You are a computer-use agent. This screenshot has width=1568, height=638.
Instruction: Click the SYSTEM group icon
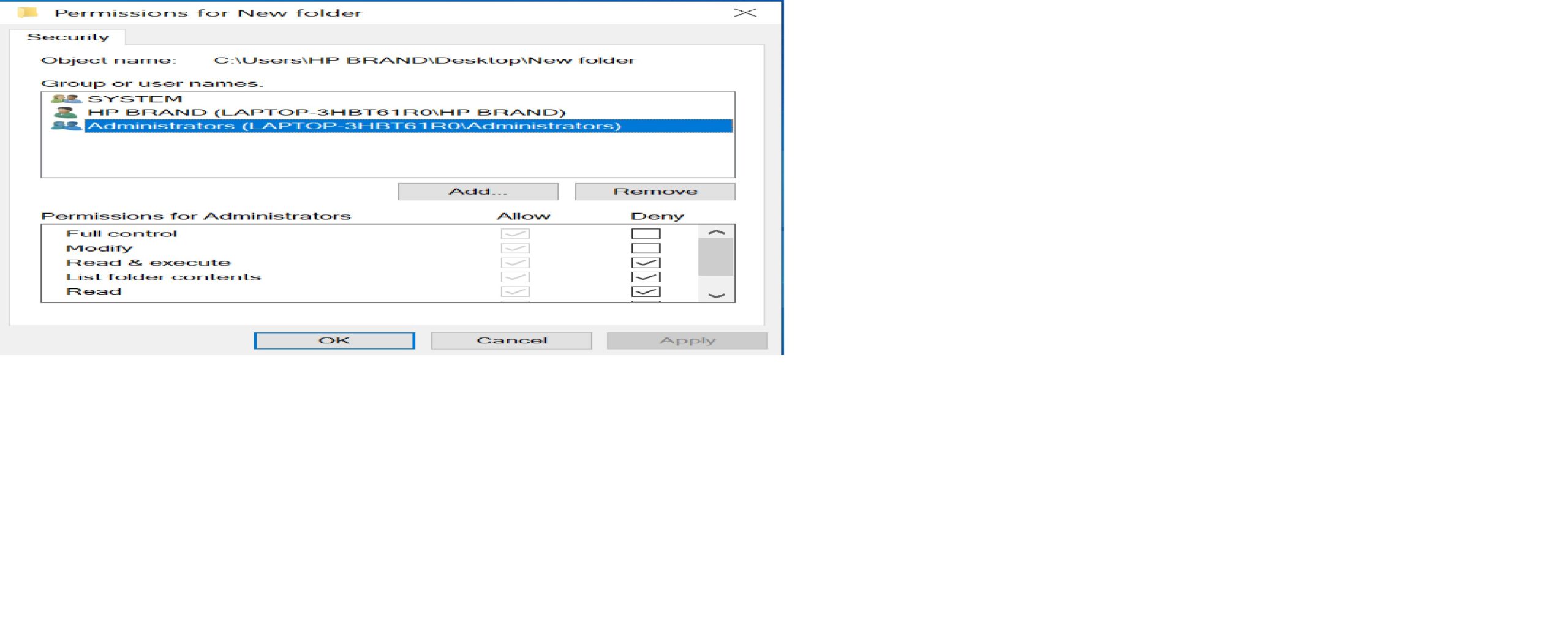click(x=66, y=98)
